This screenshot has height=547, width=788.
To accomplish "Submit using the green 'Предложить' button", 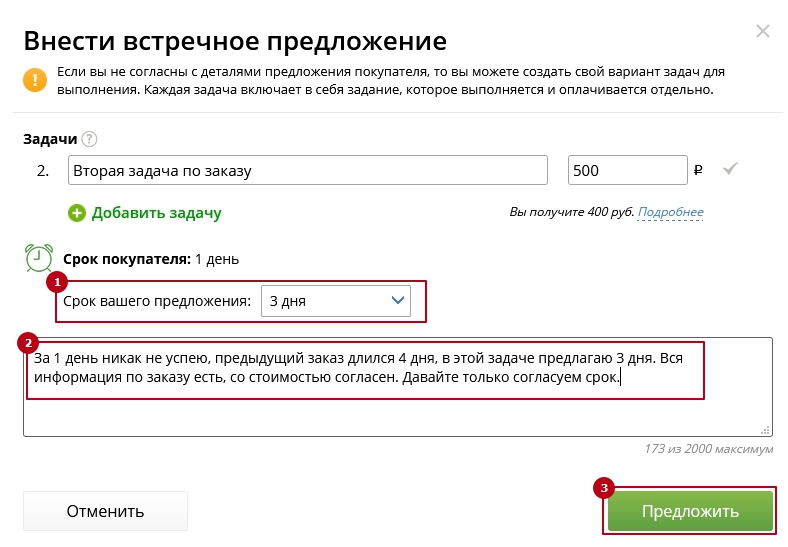I will coord(690,511).
